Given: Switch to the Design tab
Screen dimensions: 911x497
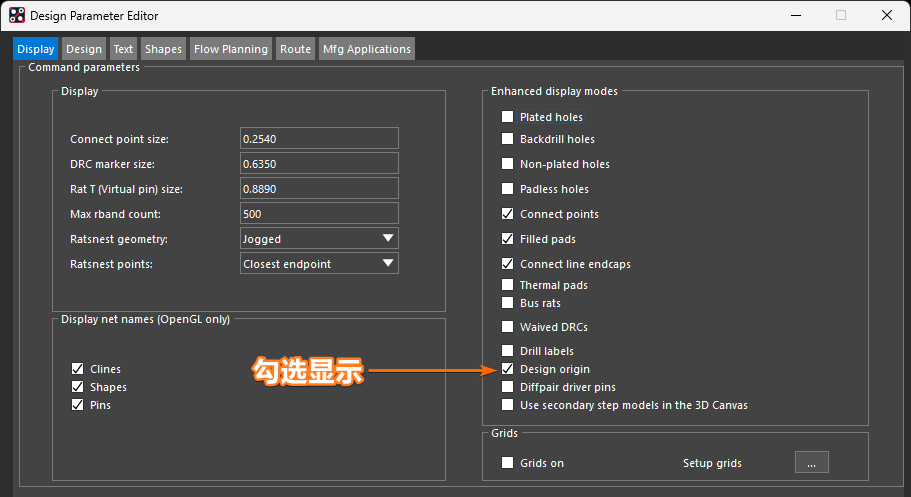Looking at the screenshot, I should coord(84,49).
